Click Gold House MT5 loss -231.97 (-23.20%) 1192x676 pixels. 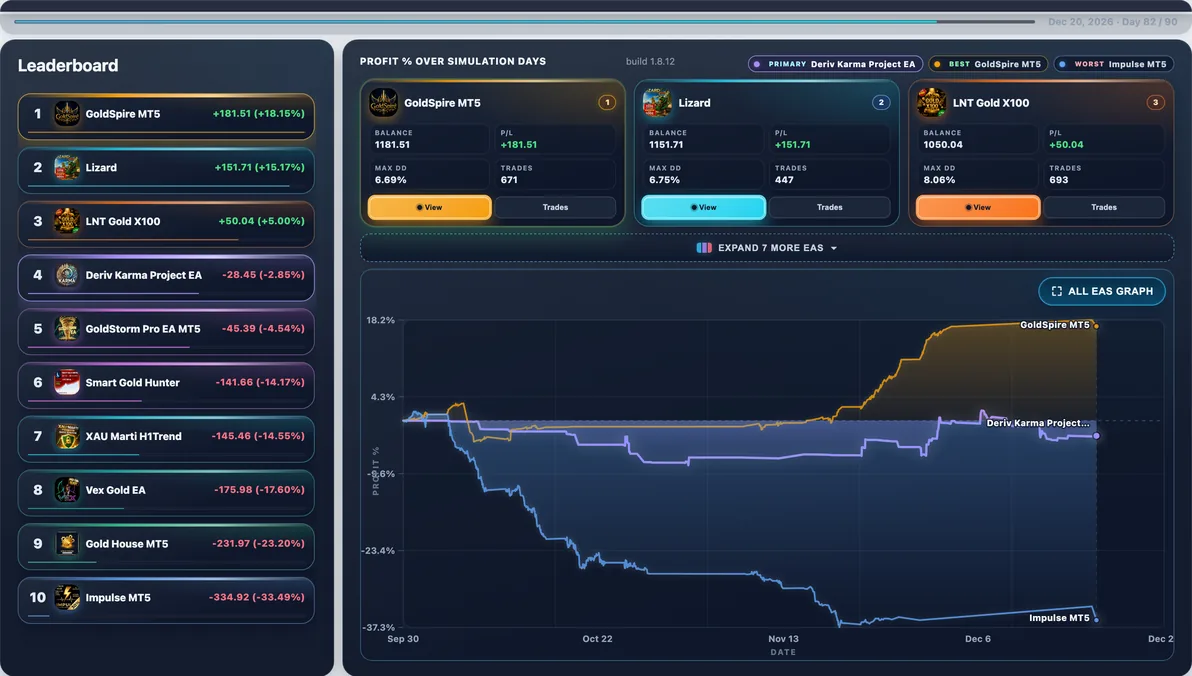[258, 544]
